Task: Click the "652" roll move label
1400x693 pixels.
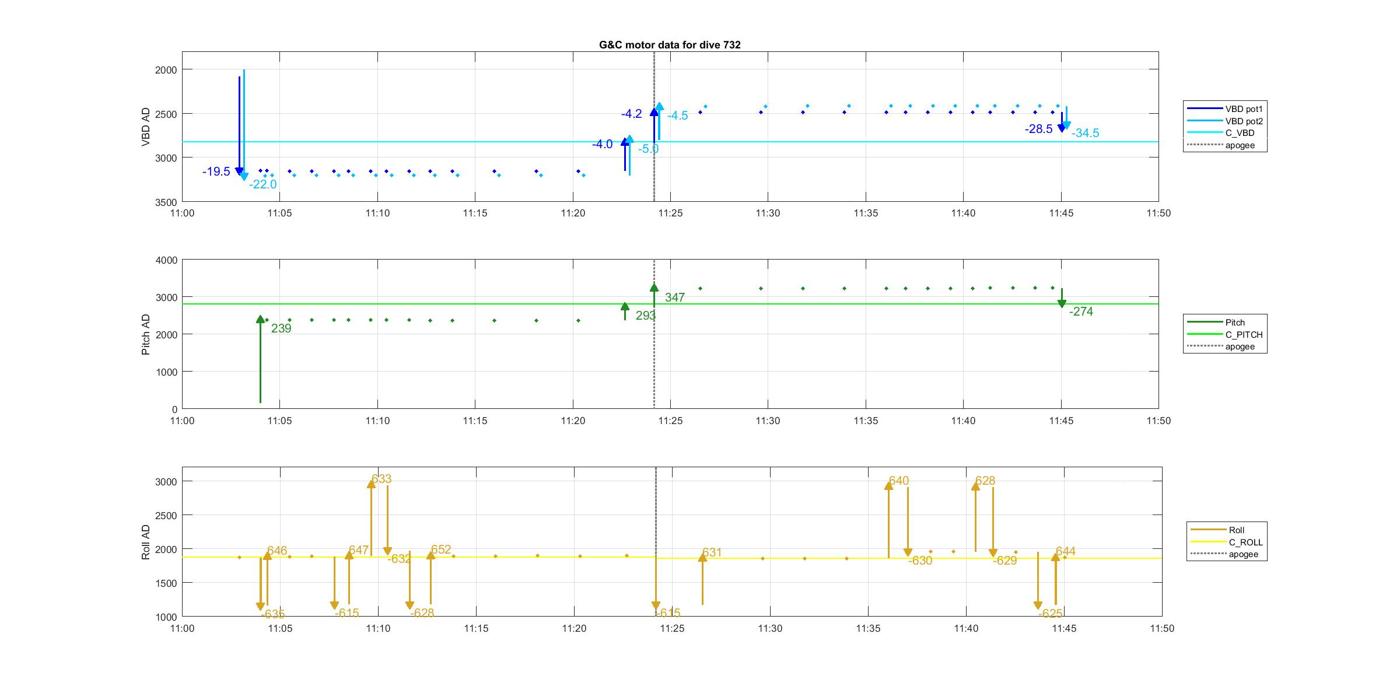Action: coord(441,550)
